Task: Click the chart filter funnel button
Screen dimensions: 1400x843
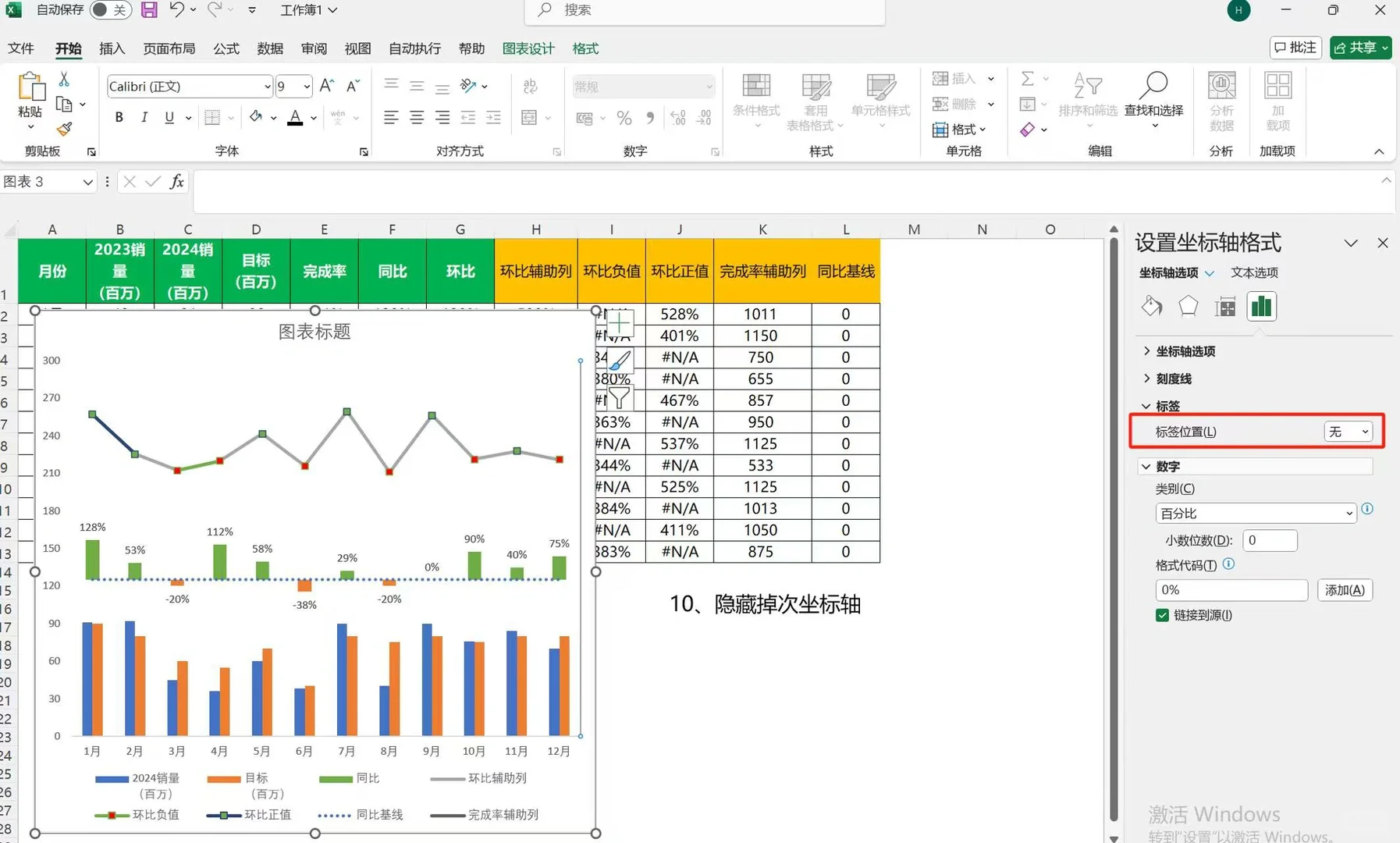Action: tap(620, 397)
